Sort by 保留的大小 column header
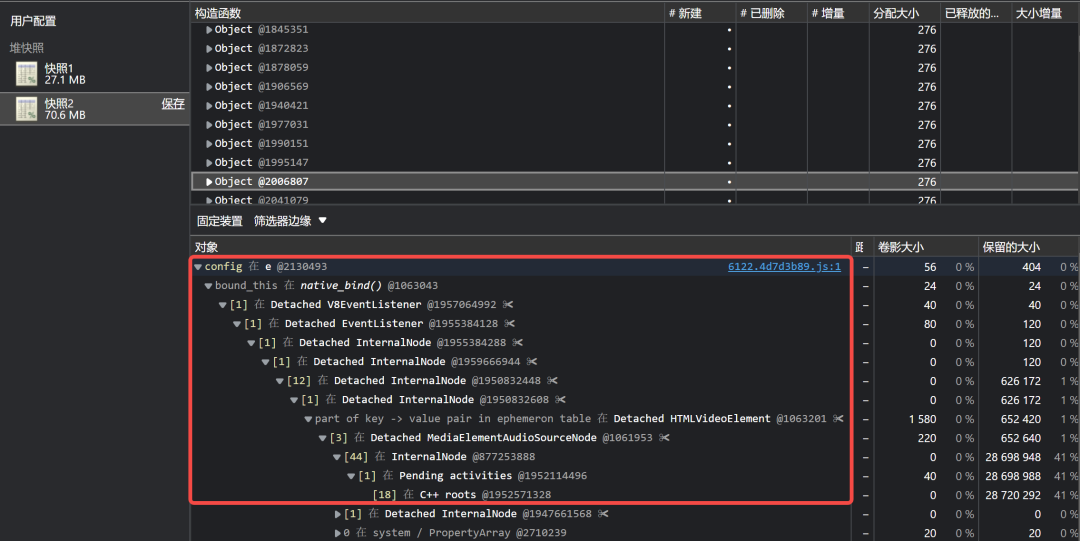1080x541 pixels. click(x=1011, y=247)
